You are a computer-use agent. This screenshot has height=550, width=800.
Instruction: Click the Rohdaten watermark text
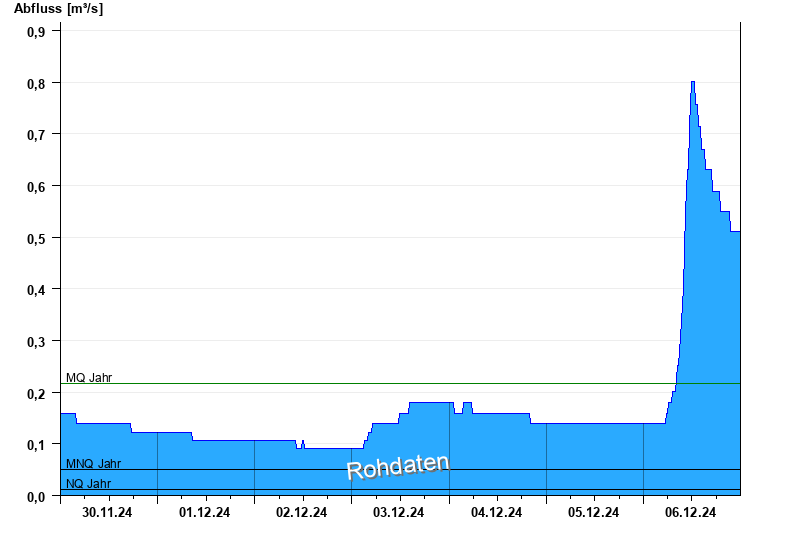pos(398,467)
